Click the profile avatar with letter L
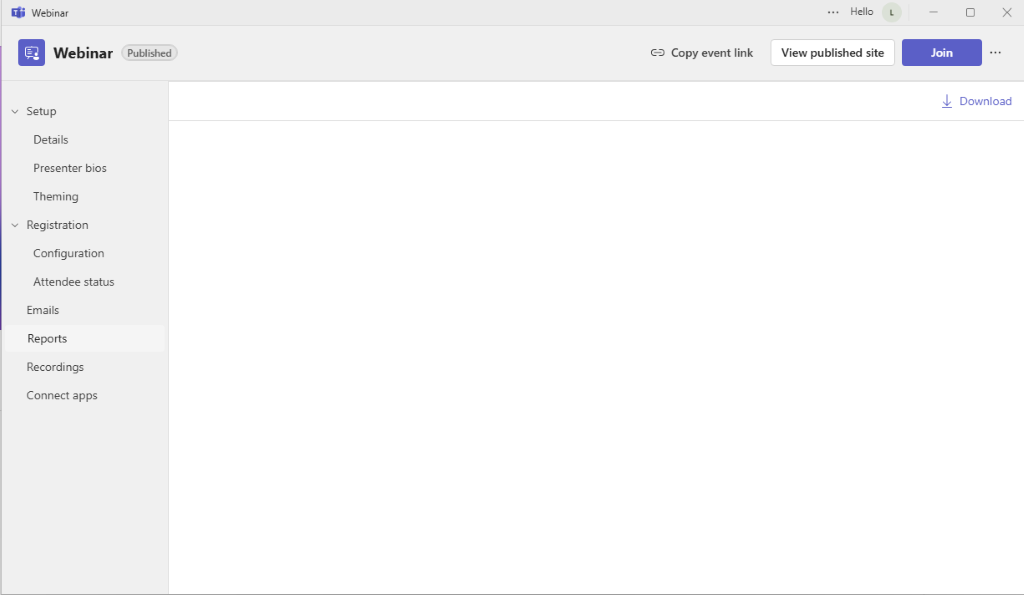Screen dimensions: 1024x595 [x=891, y=12]
